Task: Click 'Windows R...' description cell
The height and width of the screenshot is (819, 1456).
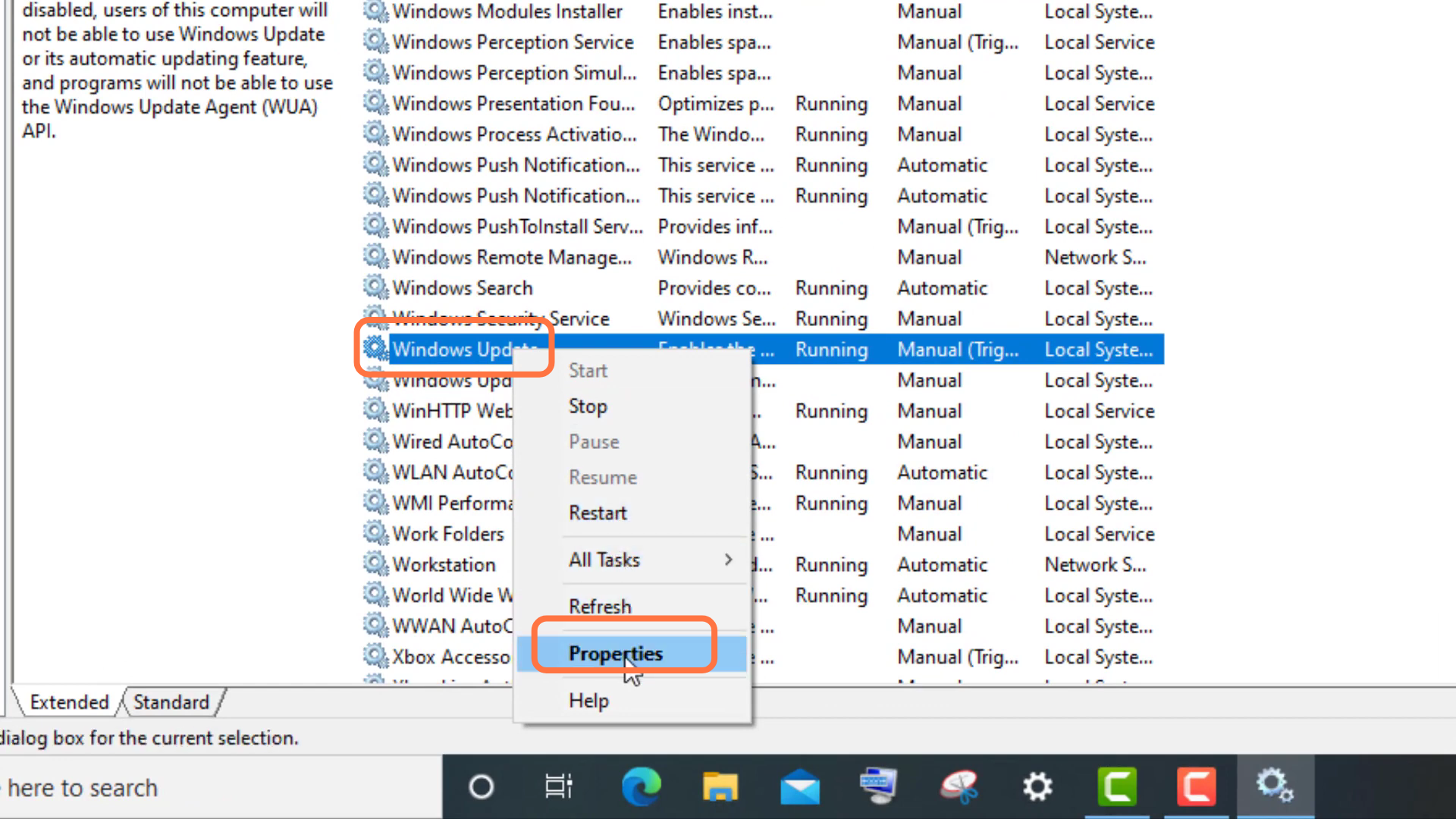Action: [x=713, y=258]
